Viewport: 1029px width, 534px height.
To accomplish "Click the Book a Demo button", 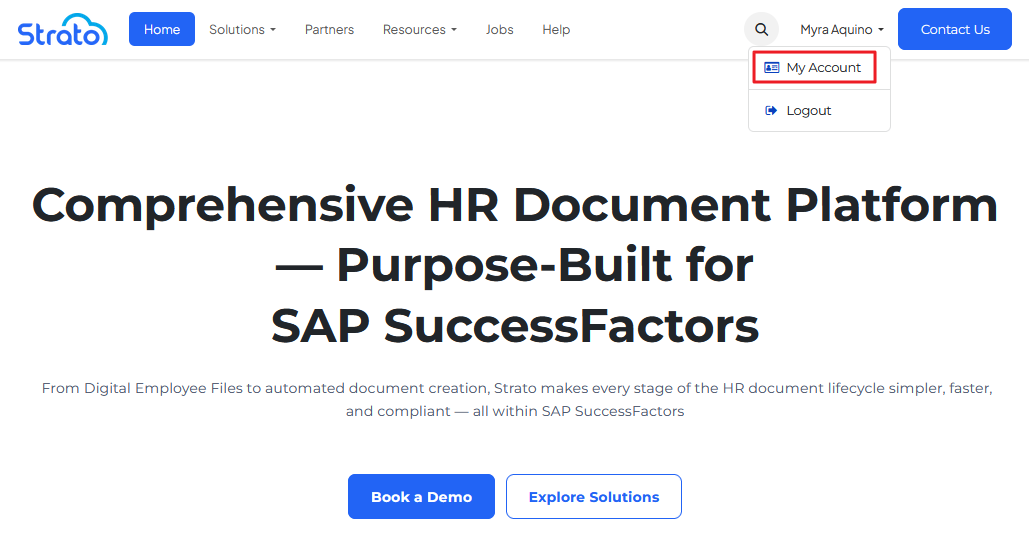I will tap(421, 497).
